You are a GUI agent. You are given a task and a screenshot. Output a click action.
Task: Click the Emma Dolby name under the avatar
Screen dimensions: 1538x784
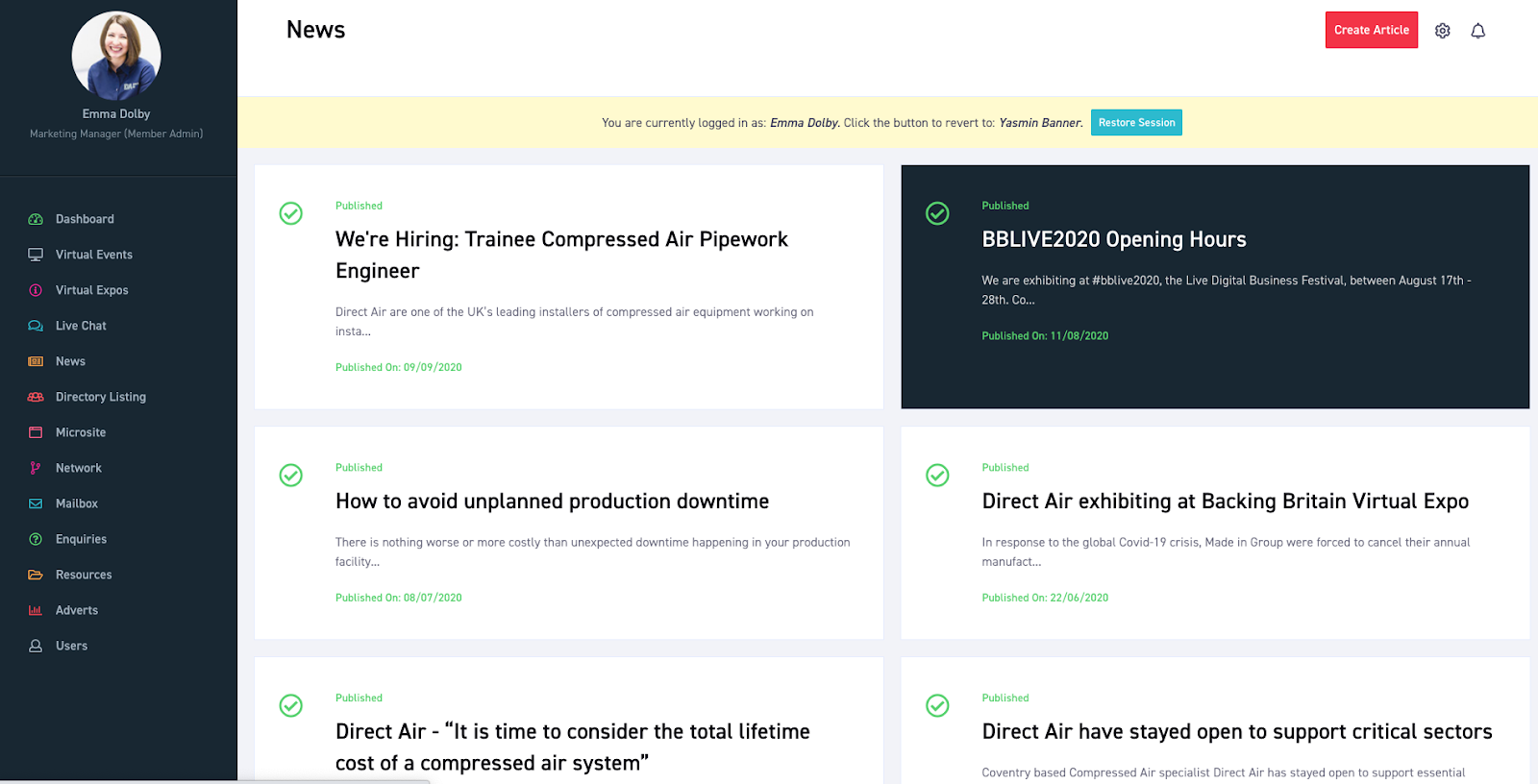pos(116,113)
